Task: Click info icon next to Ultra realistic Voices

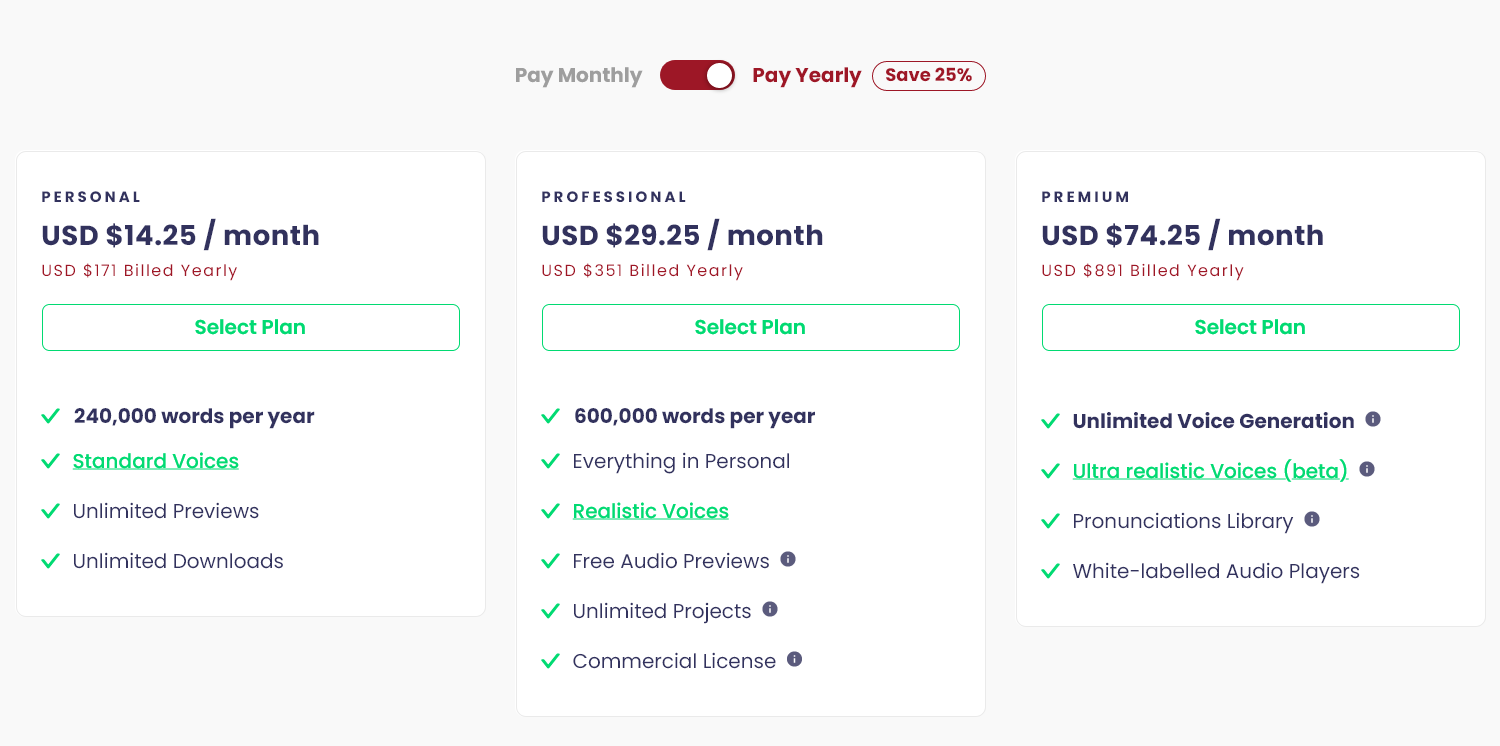Action: [x=1367, y=469]
